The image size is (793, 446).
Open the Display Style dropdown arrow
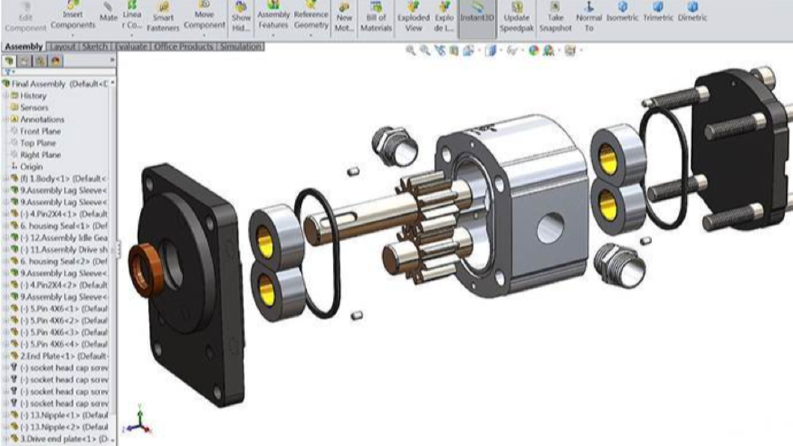(x=500, y=50)
